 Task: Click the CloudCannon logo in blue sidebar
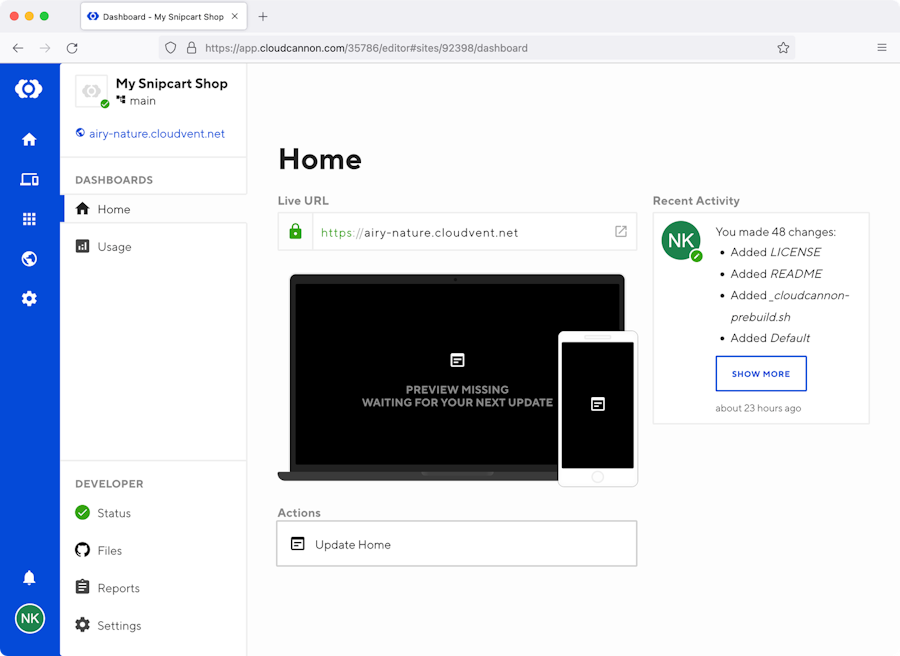pyautogui.click(x=29, y=88)
